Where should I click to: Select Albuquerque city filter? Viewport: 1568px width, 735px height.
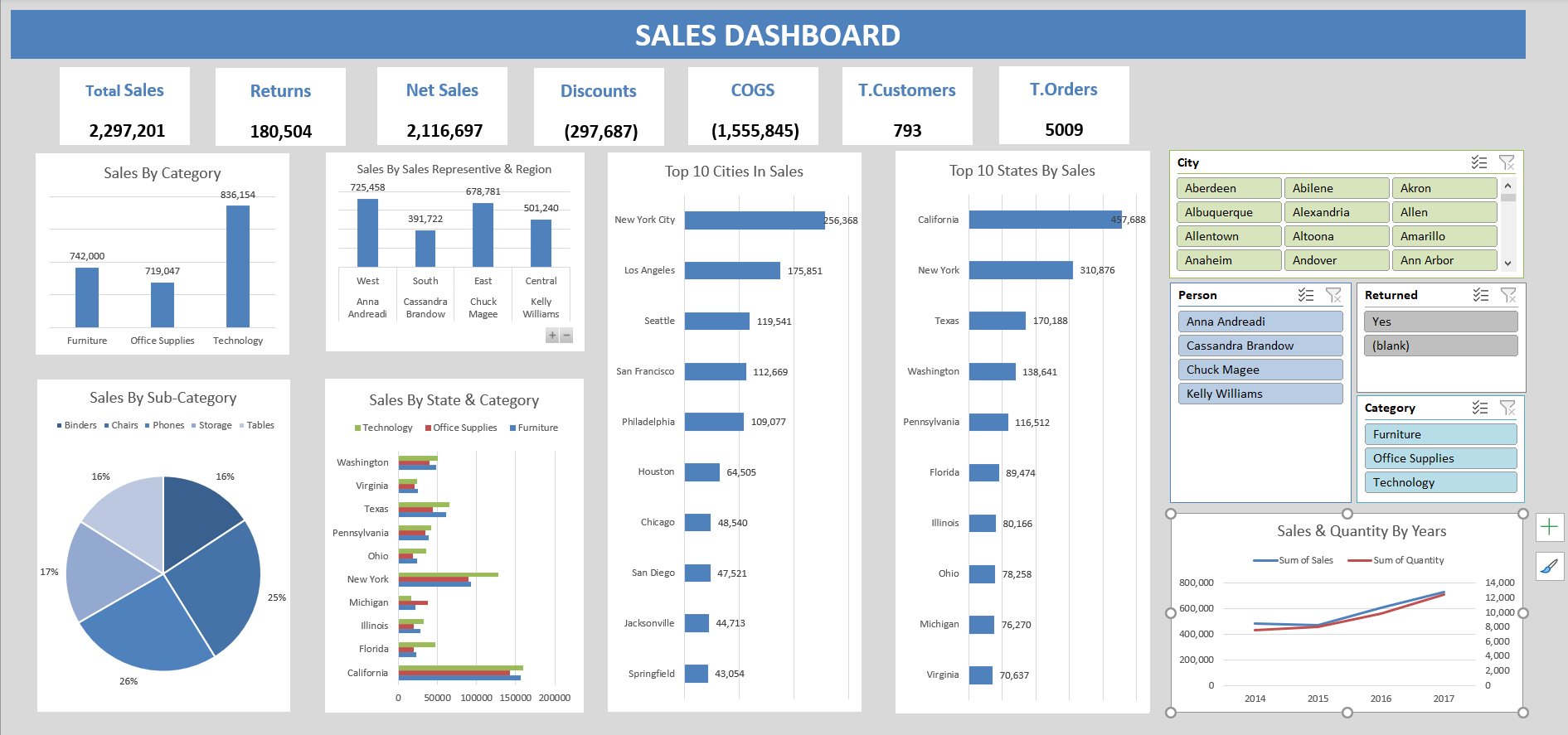coord(1229,212)
